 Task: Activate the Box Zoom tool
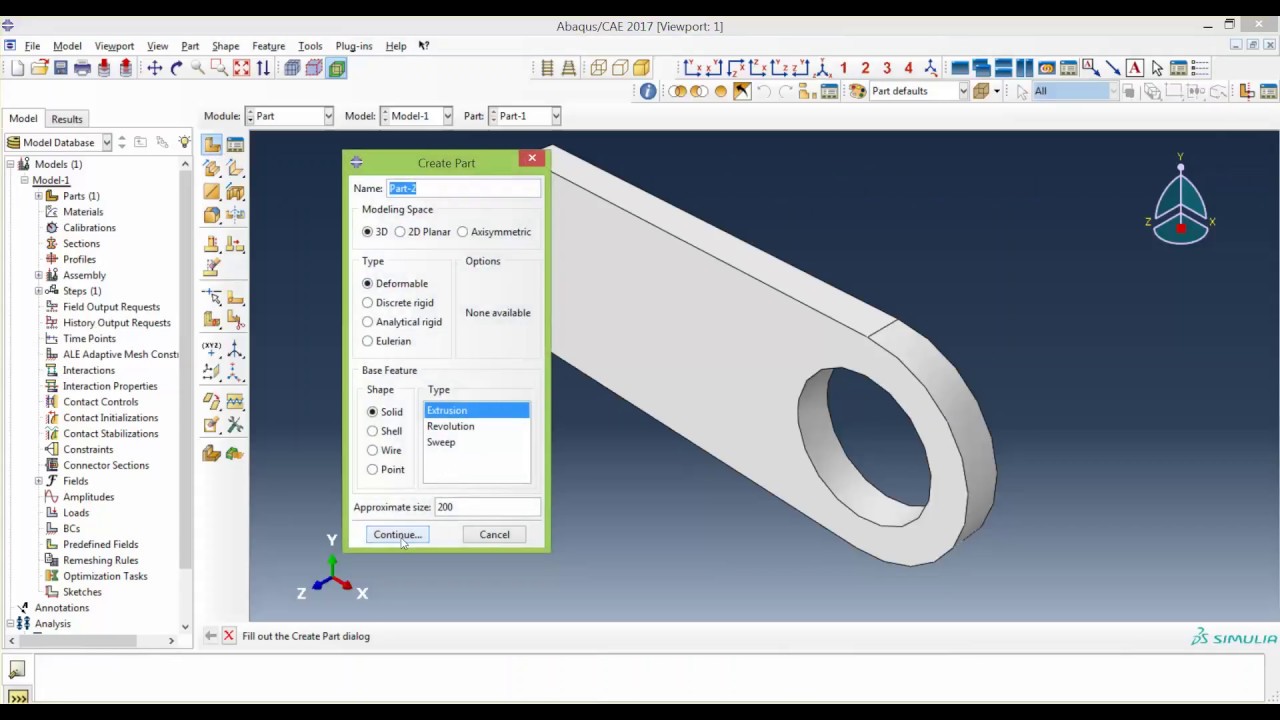(220, 68)
